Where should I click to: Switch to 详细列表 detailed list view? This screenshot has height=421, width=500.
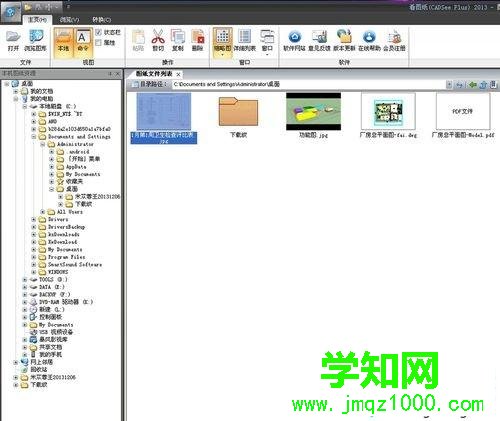[x=244, y=40]
